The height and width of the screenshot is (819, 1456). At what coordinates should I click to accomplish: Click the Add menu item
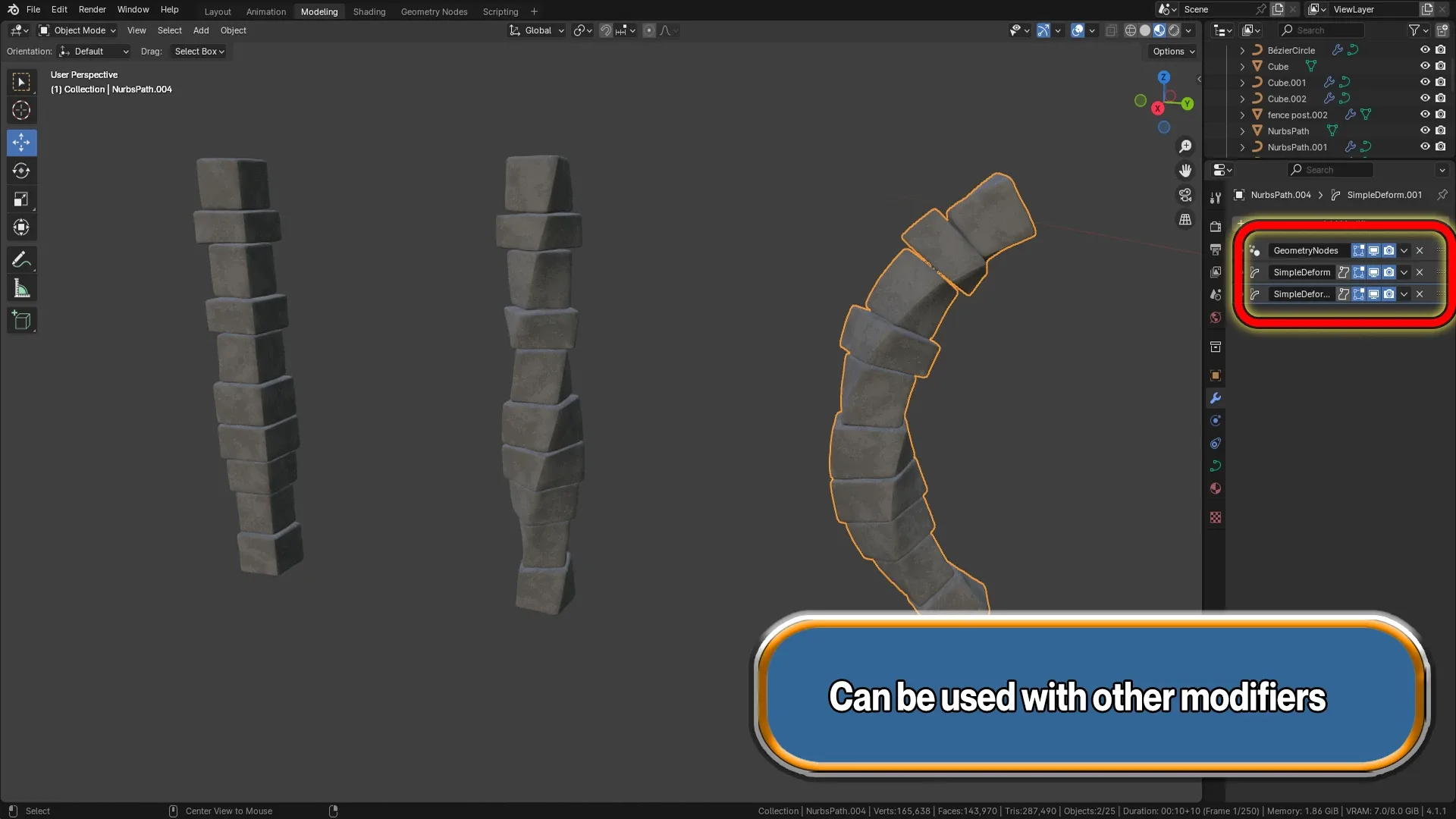tap(200, 30)
